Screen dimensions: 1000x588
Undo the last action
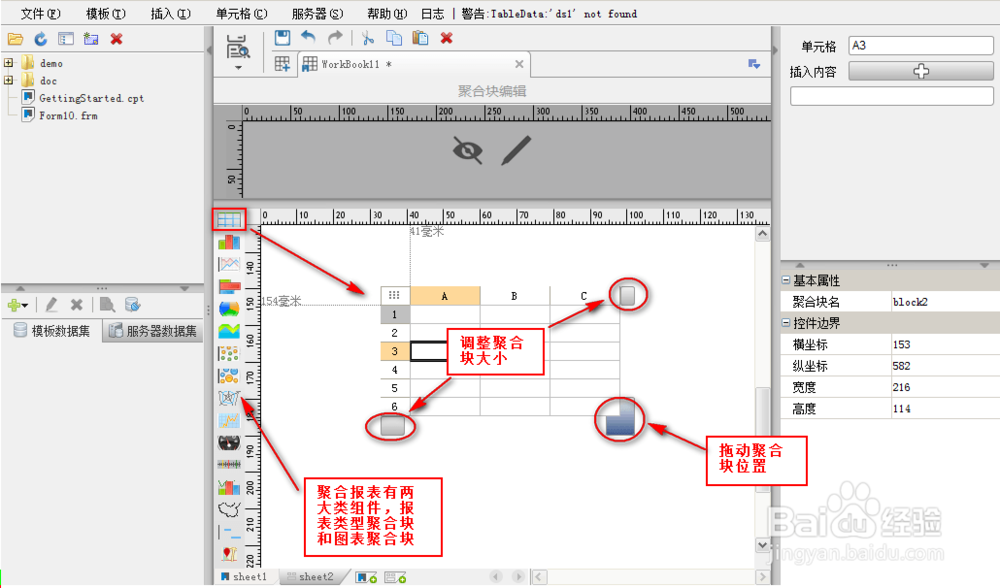309,38
